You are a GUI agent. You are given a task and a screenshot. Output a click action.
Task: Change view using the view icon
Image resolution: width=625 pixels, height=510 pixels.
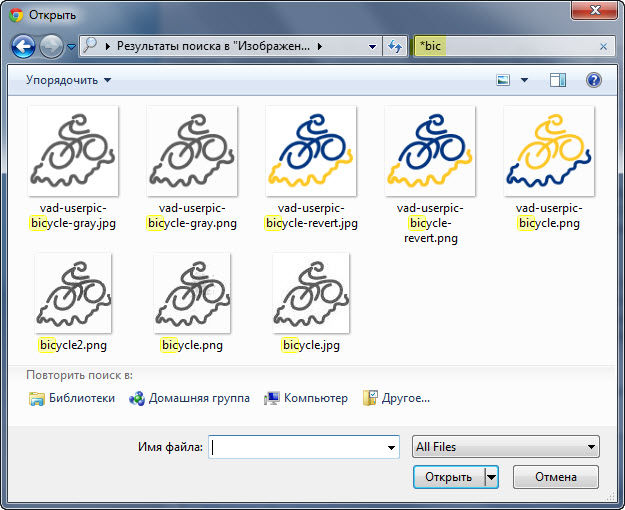pos(503,80)
